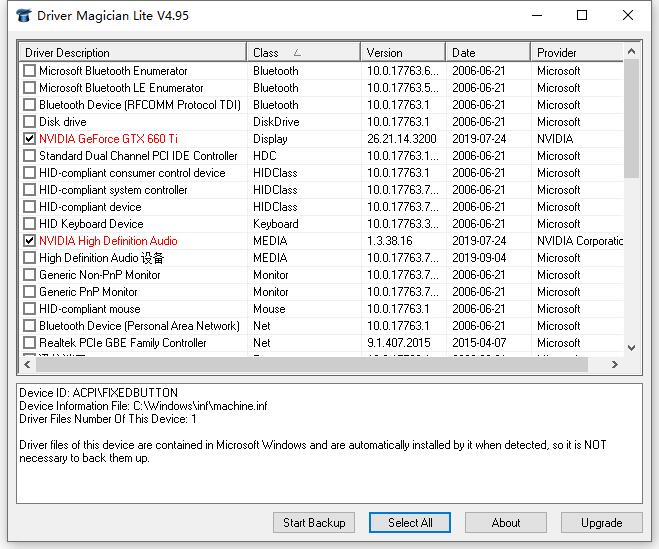Tick the Microsoft Bluetooth Enumerator checkbox
The width and height of the screenshot is (659, 549).
pos(29,71)
